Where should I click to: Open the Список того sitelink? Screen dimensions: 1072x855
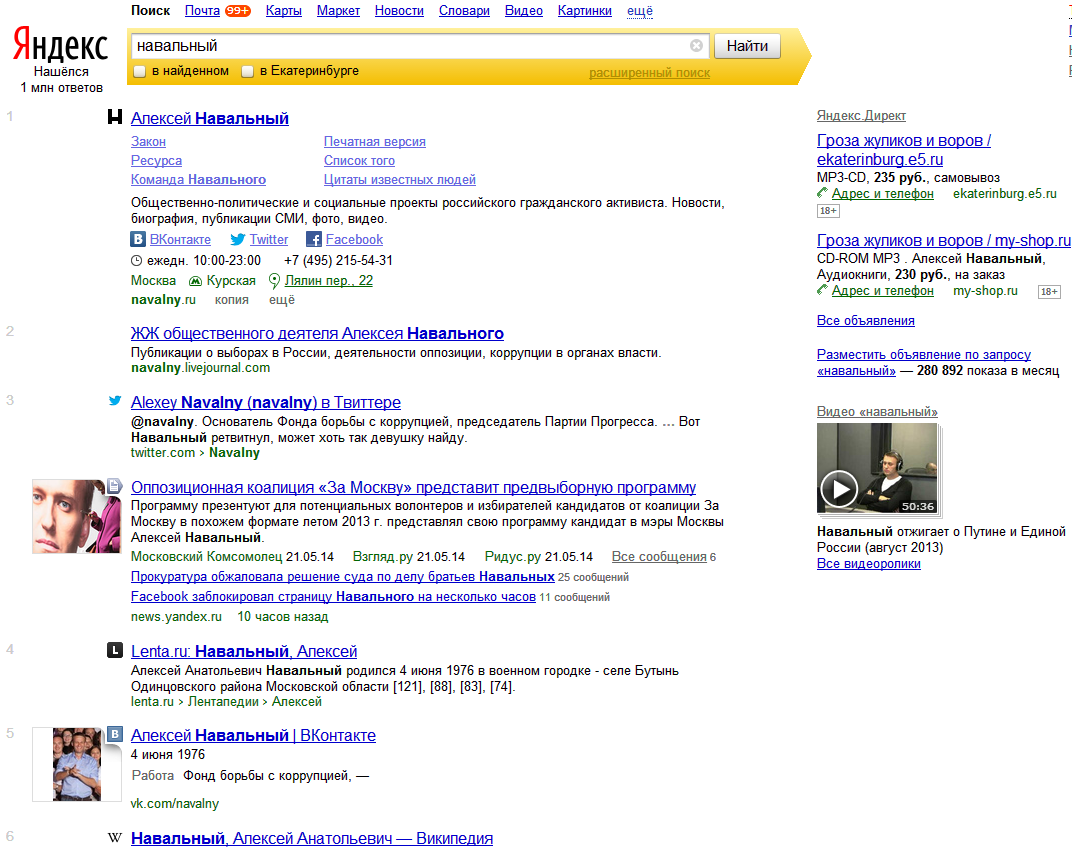point(360,161)
